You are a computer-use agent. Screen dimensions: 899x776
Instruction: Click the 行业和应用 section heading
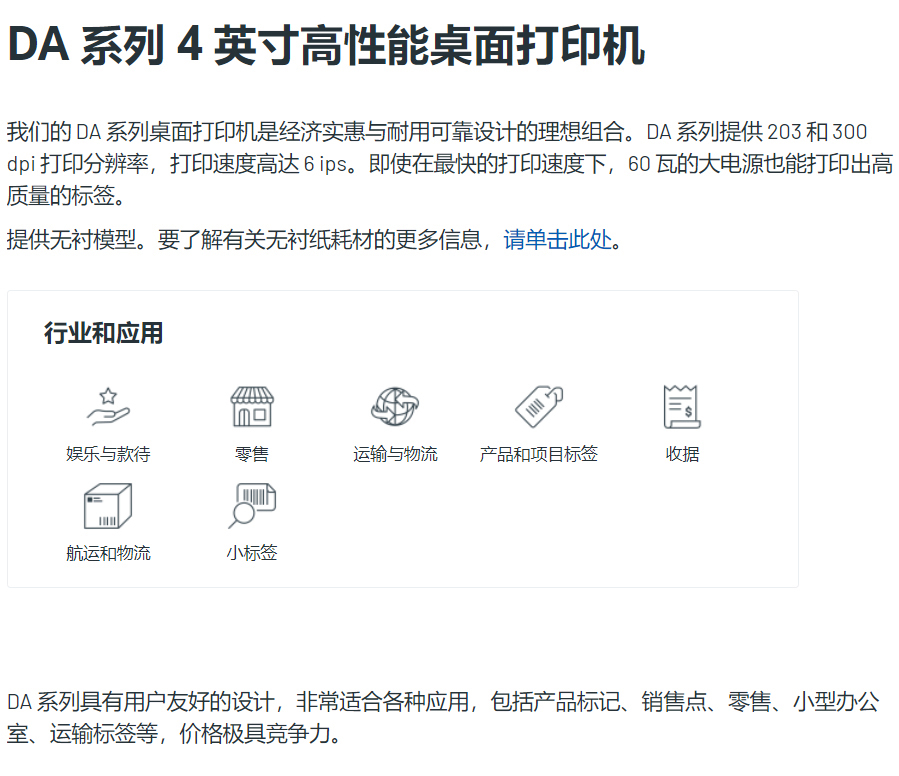103,333
